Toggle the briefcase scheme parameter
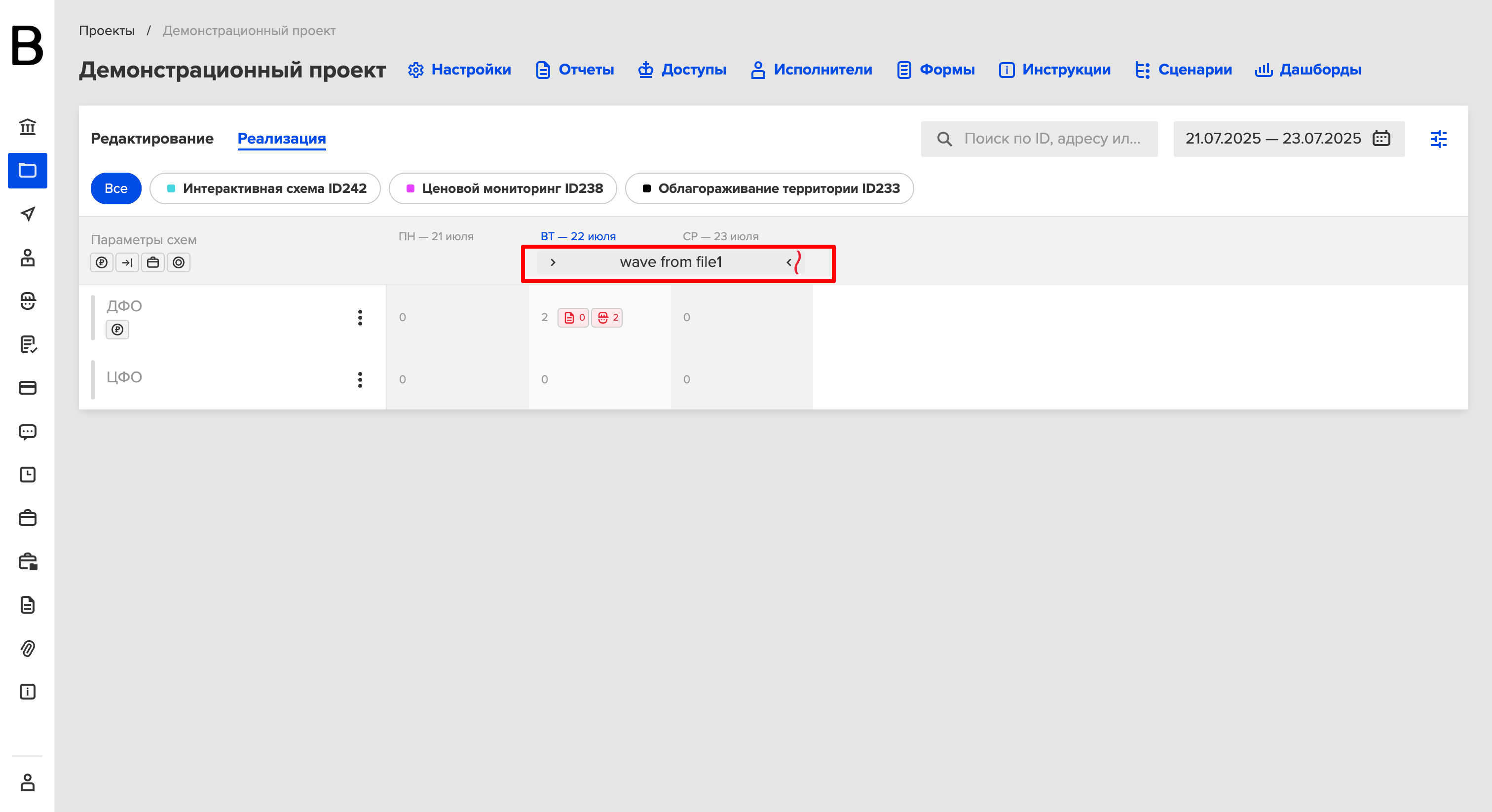 pyautogui.click(x=153, y=263)
